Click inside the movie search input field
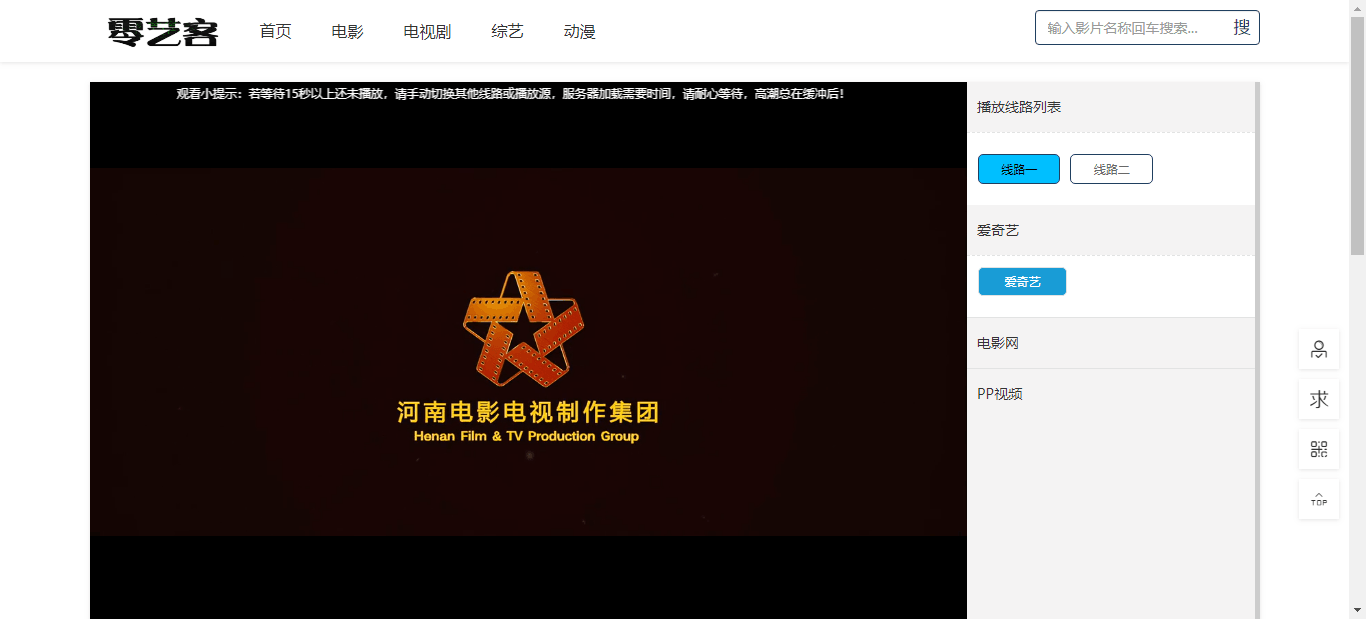 pos(1130,27)
